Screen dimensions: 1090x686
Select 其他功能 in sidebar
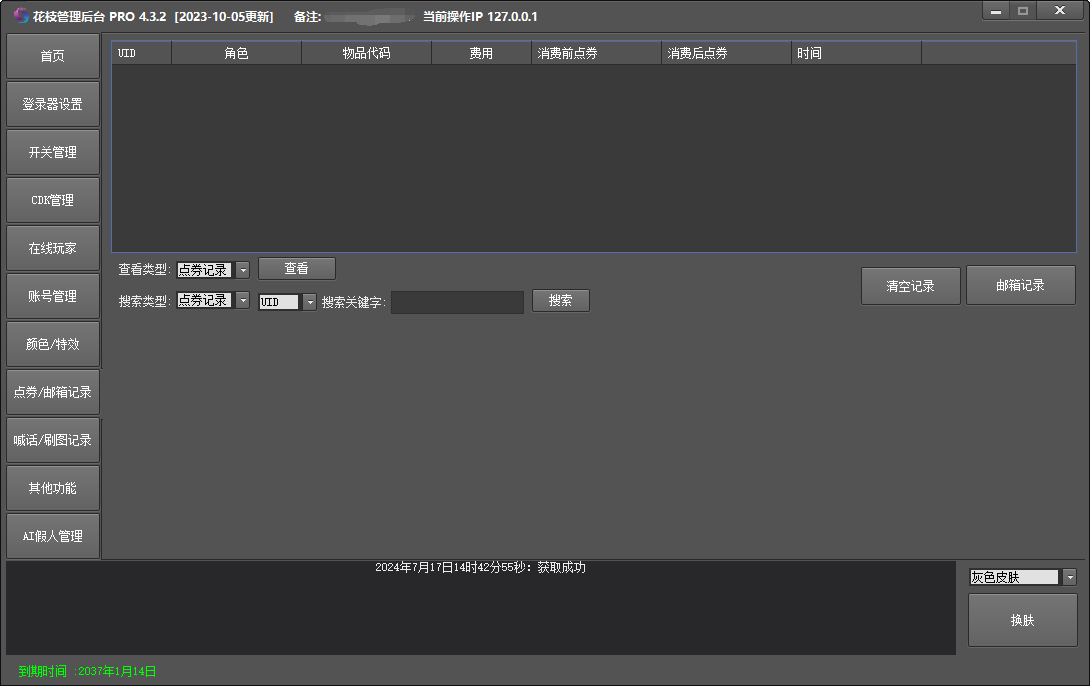53,488
